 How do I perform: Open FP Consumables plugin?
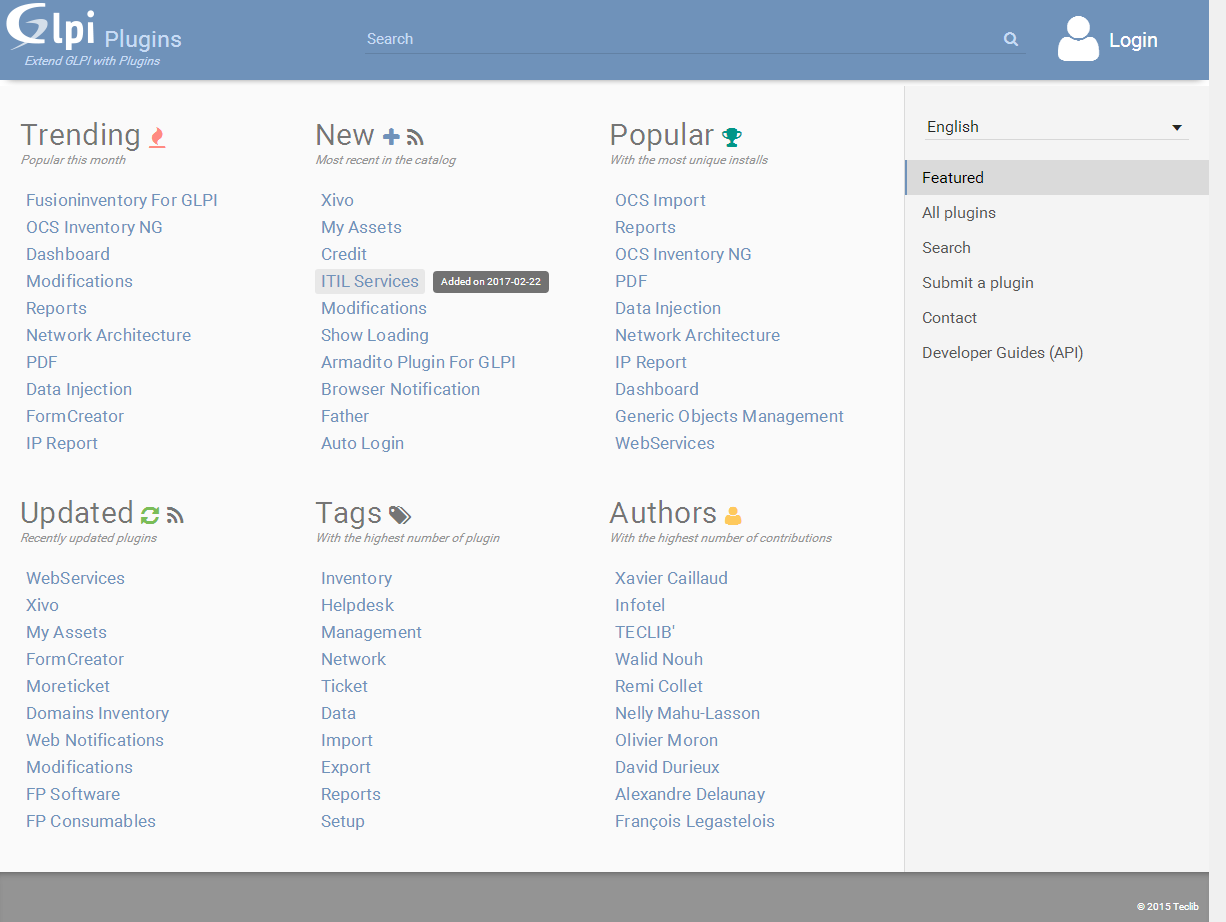click(x=91, y=821)
